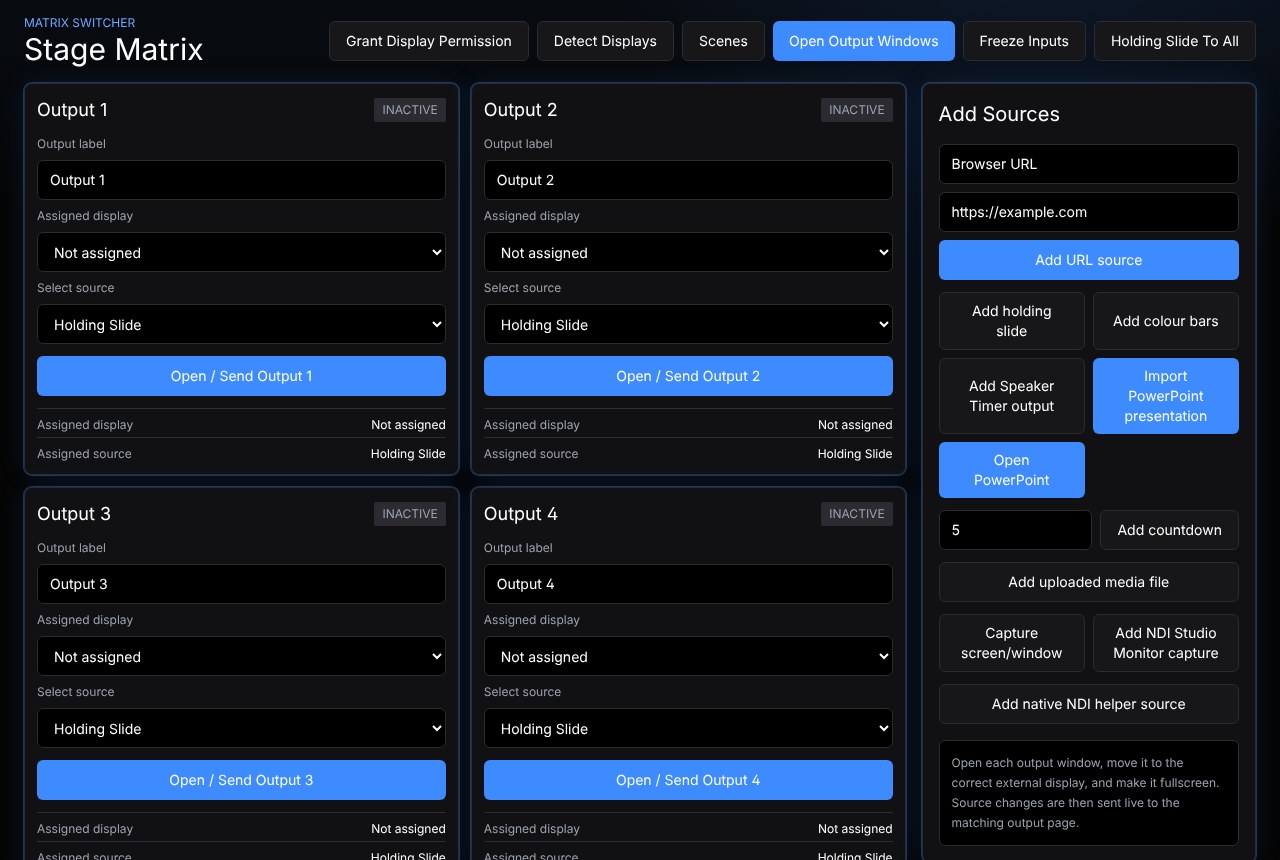Open Output 4 select source dropdown
1280x860 pixels.
[x=688, y=729]
